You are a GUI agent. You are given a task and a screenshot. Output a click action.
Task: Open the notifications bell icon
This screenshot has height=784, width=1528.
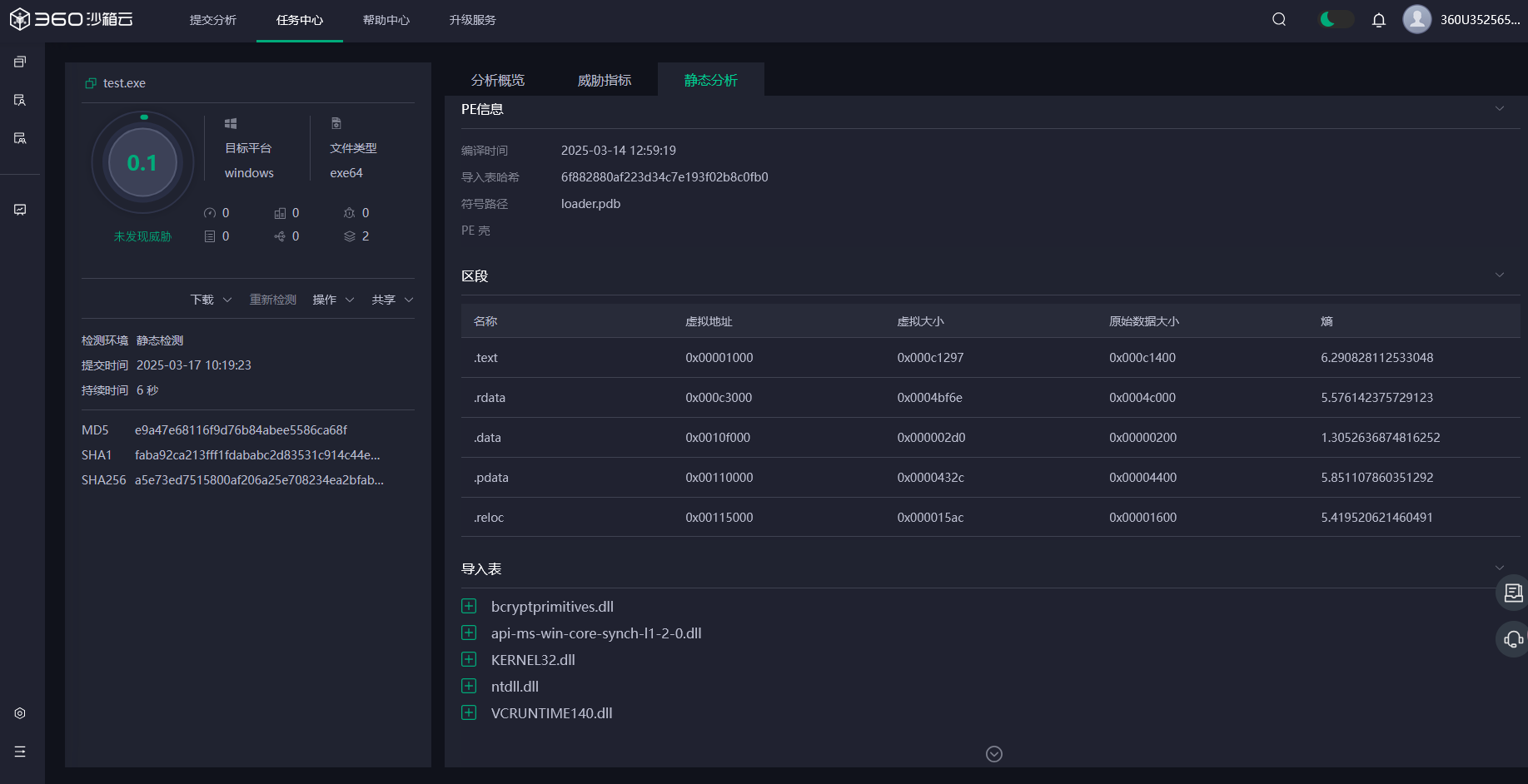tap(1379, 20)
